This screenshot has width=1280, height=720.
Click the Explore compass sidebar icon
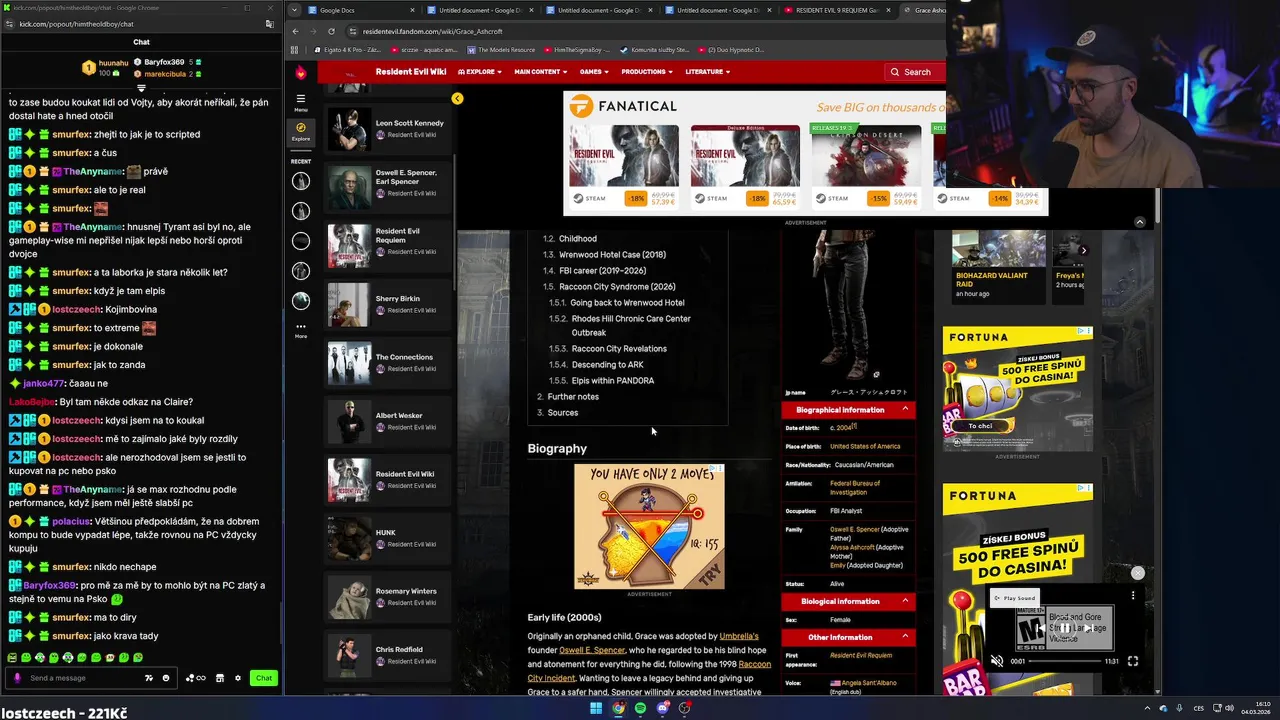click(301, 131)
